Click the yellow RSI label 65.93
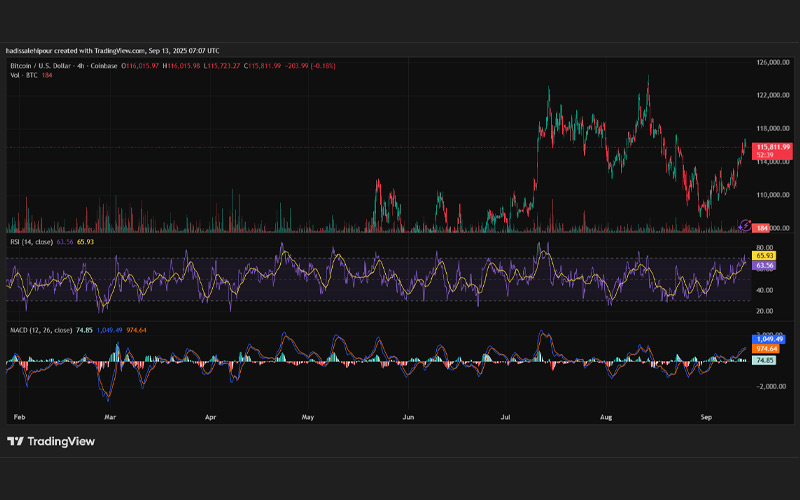Viewport: 800px width, 500px height. pyautogui.click(x=764, y=256)
